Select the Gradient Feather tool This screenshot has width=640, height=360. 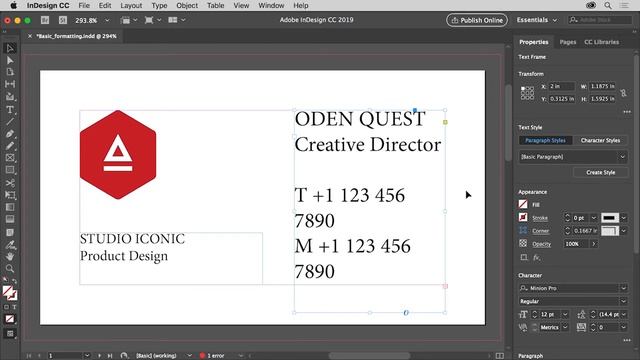coord(10,220)
